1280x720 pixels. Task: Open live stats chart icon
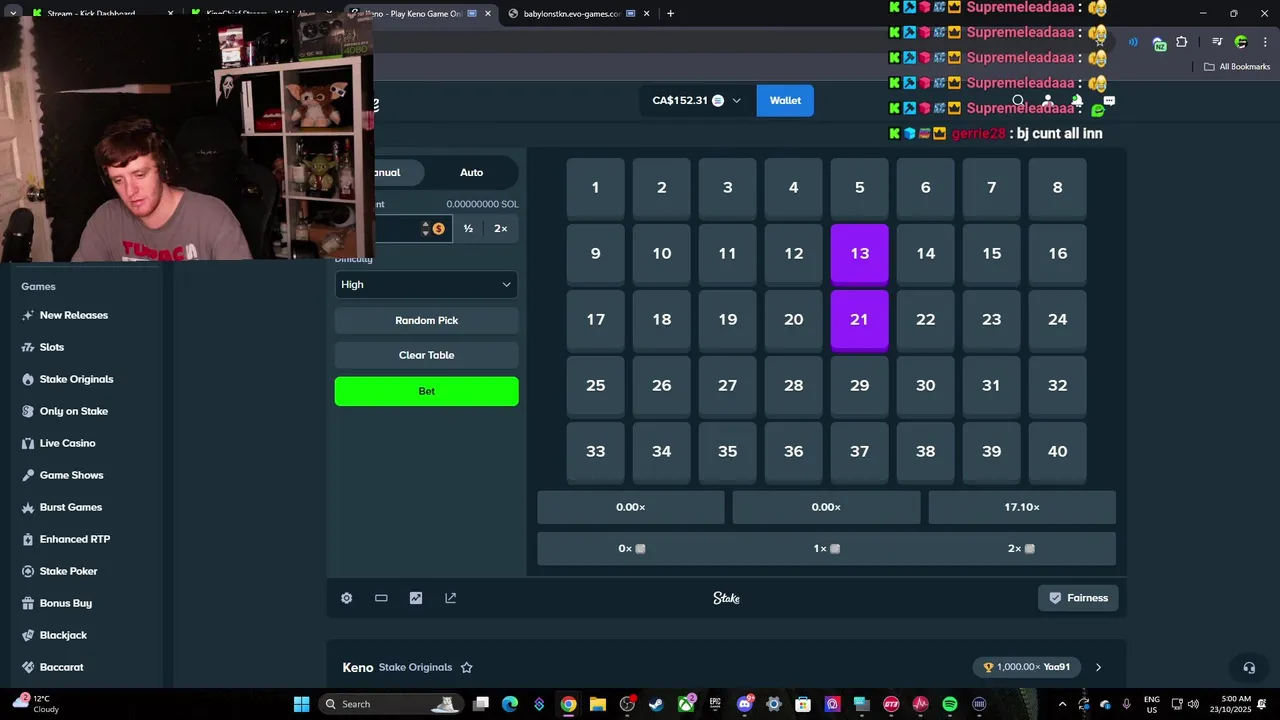[416, 598]
